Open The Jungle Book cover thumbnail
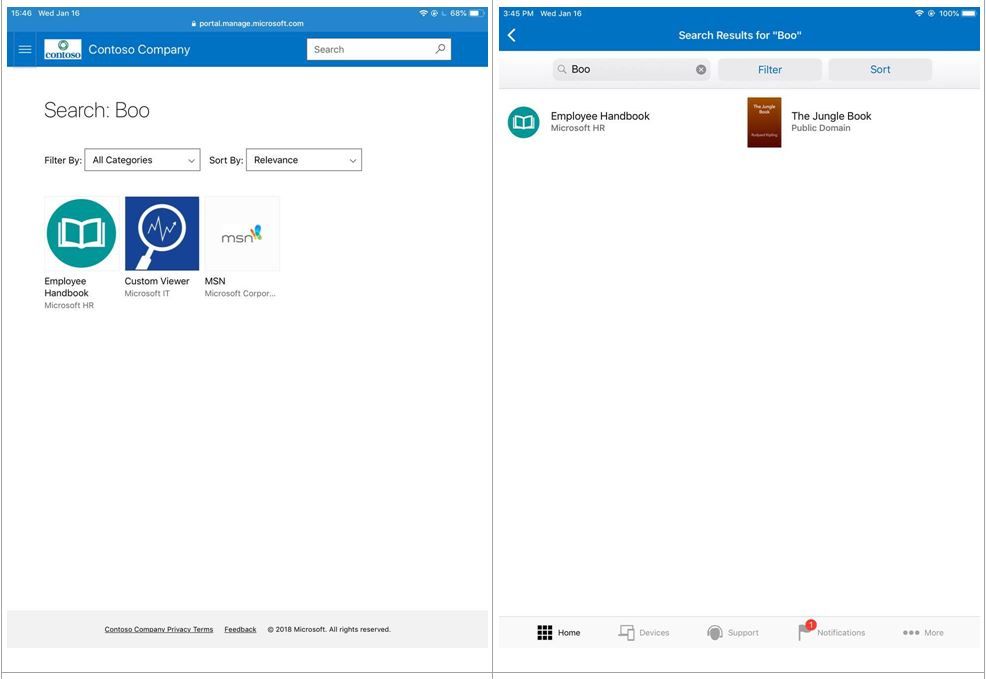Screen dimensions: 986x679 (x=764, y=122)
